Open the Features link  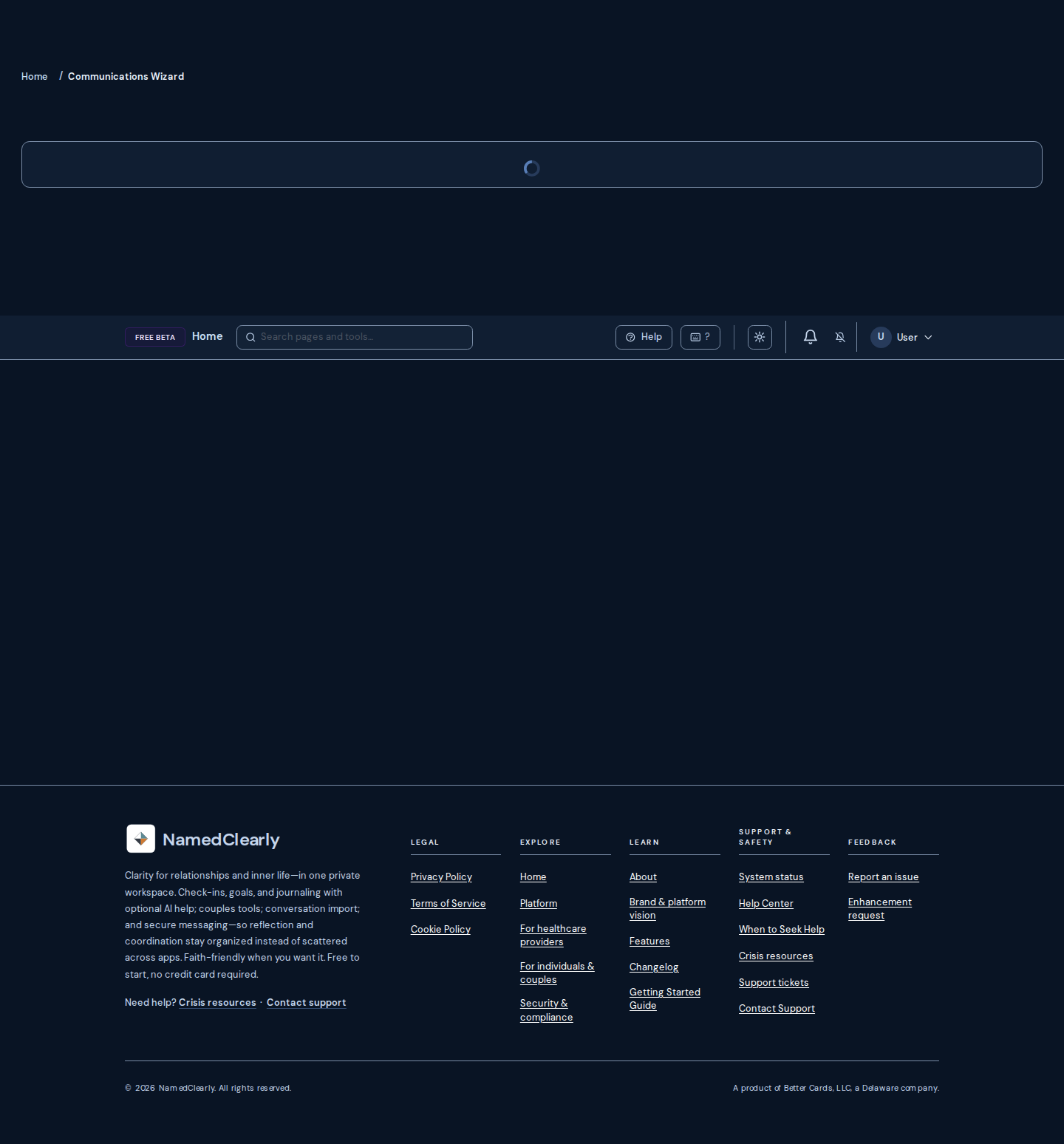[649, 941]
